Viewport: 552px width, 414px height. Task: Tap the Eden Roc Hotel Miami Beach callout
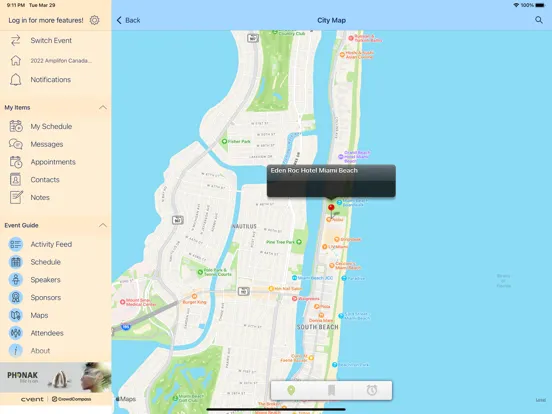(331, 181)
